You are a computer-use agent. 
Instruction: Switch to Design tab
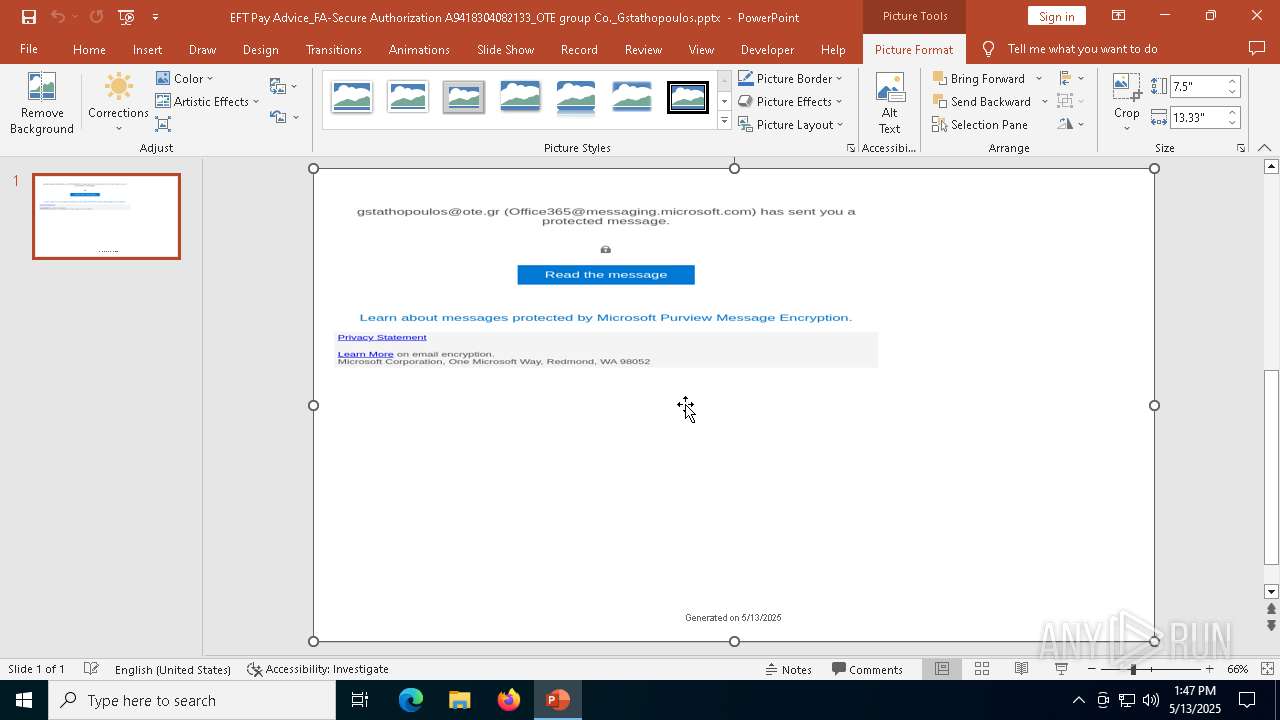[260, 49]
